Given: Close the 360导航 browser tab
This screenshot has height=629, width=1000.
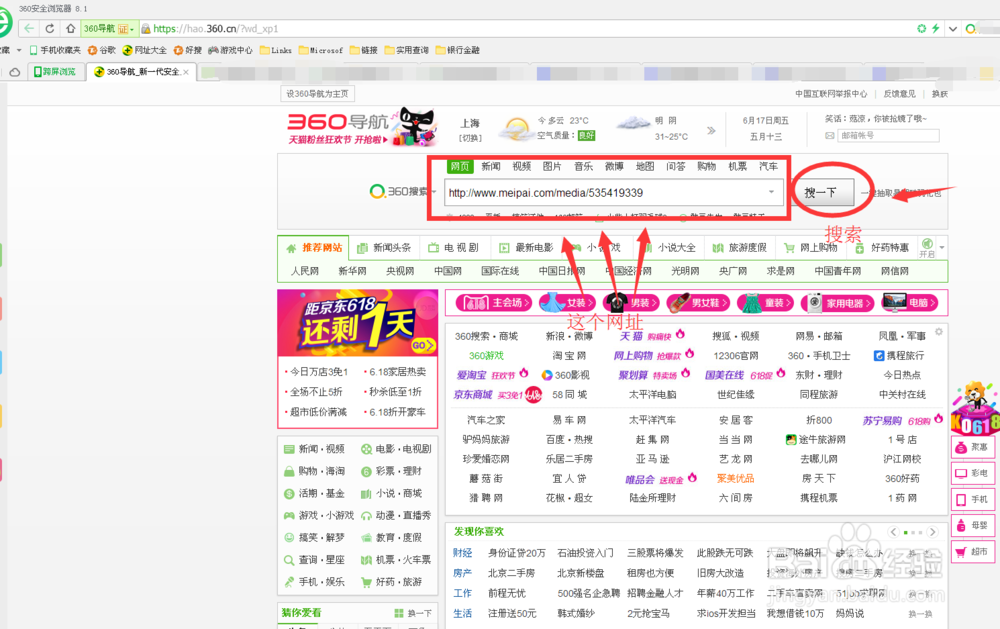Looking at the screenshot, I should (186, 72).
